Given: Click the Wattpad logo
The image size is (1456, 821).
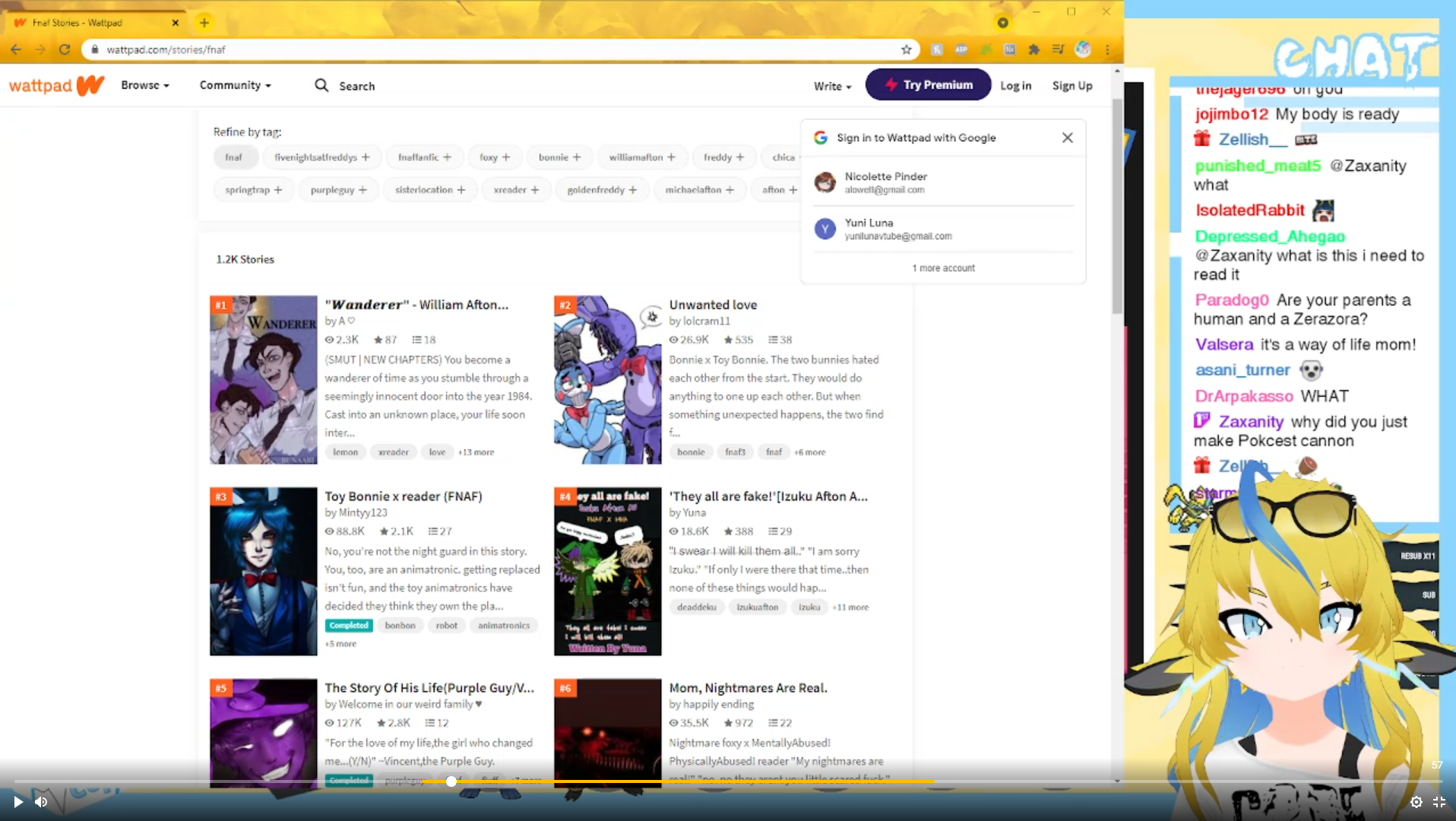Looking at the screenshot, I should pos(56,85).
